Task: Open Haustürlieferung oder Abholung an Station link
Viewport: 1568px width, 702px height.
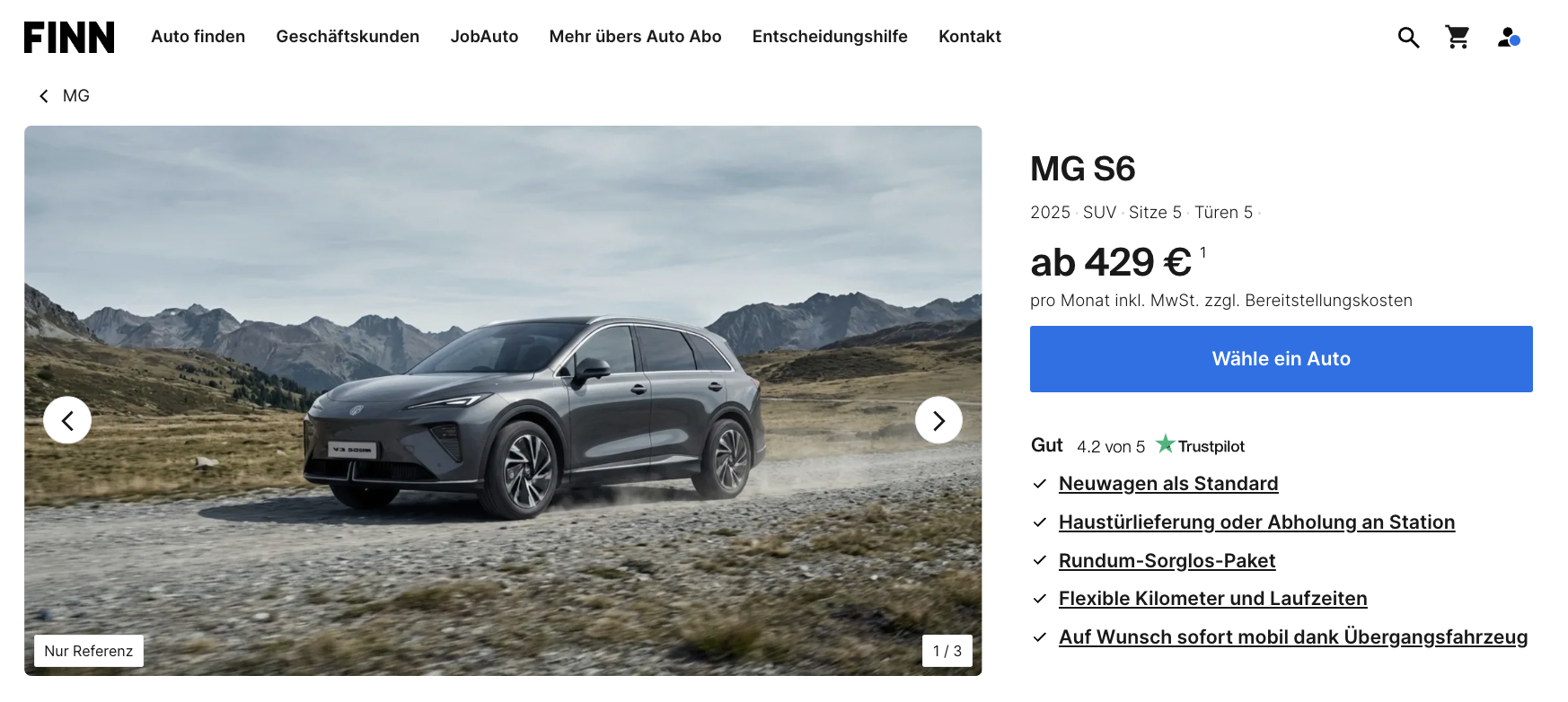Action: (x=1256, y=522)
